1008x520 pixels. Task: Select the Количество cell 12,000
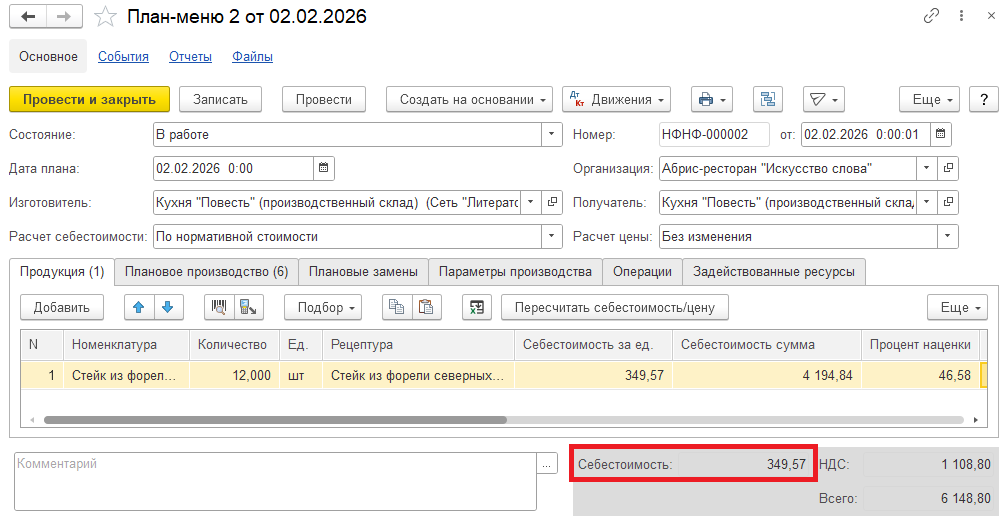pos(234,375)
